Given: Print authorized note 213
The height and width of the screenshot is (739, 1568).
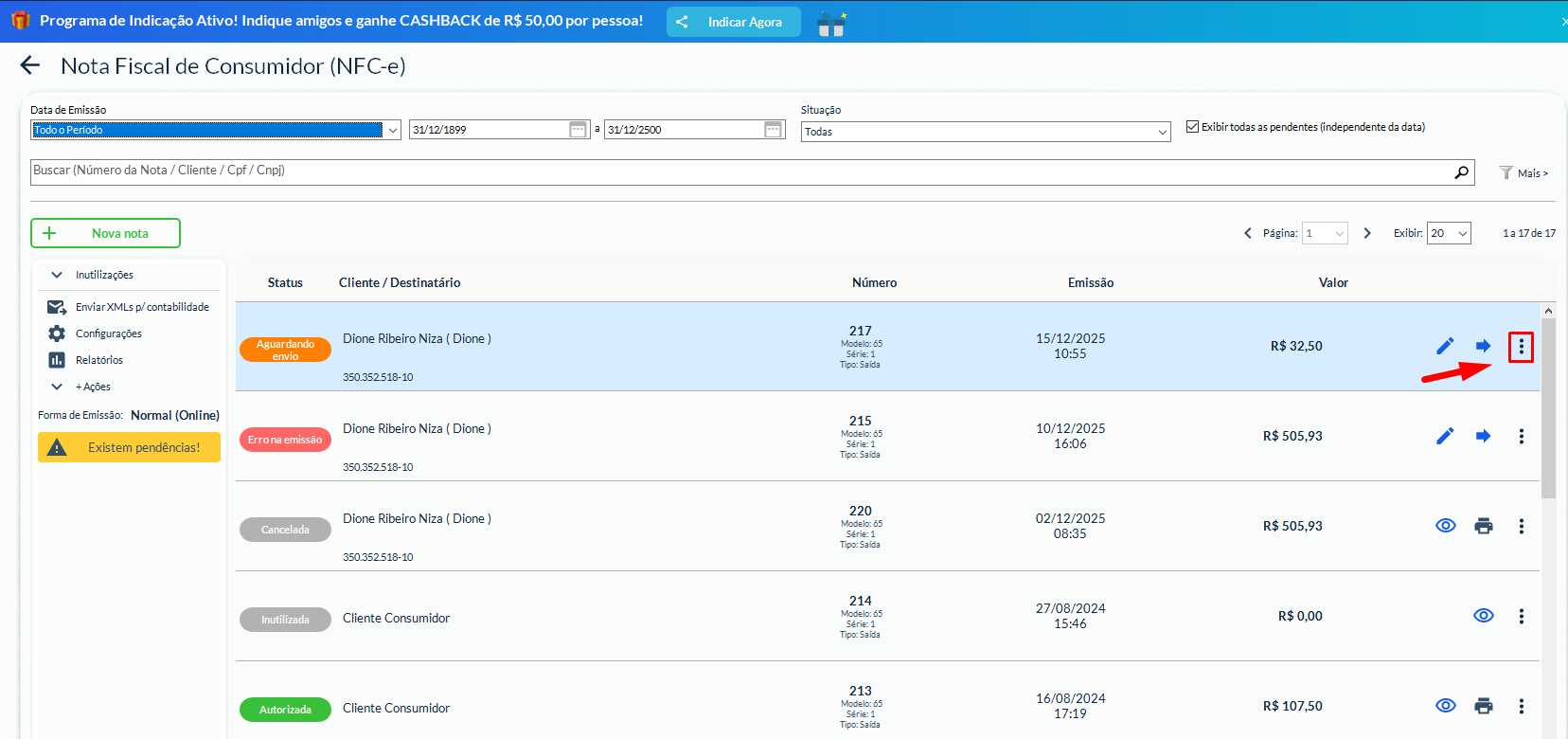Looking at the screenshot, I should [x=1483, y=706].
